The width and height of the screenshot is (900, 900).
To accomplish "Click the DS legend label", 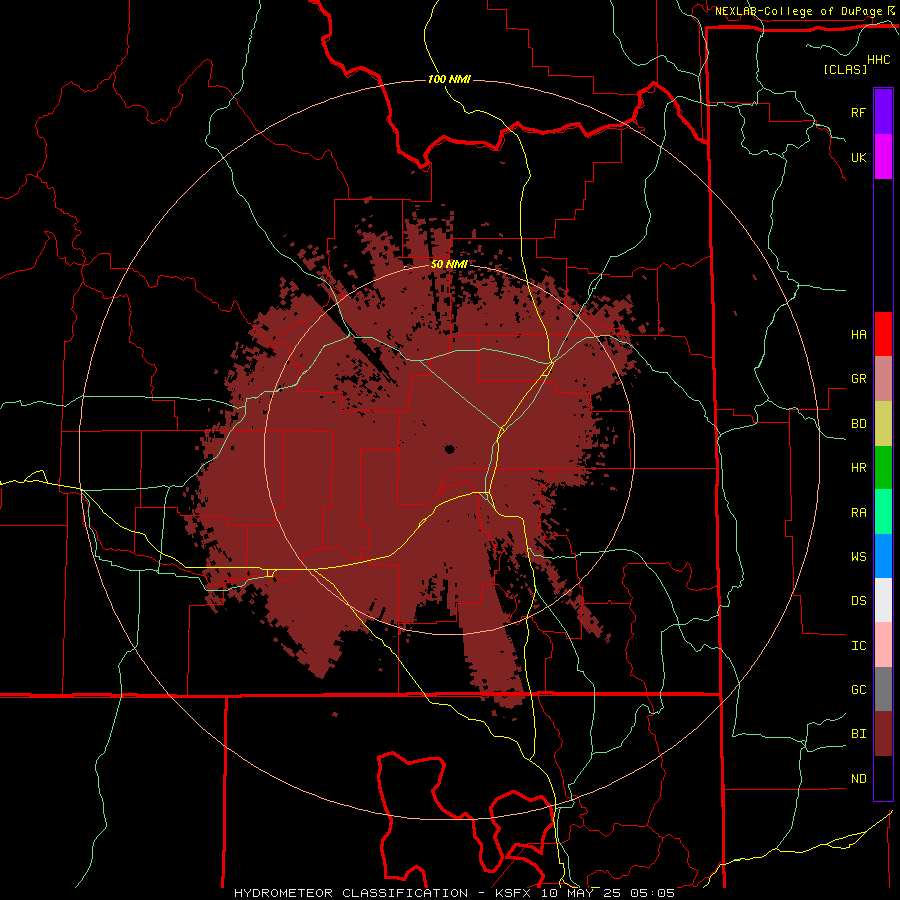I will pos(858,601).
